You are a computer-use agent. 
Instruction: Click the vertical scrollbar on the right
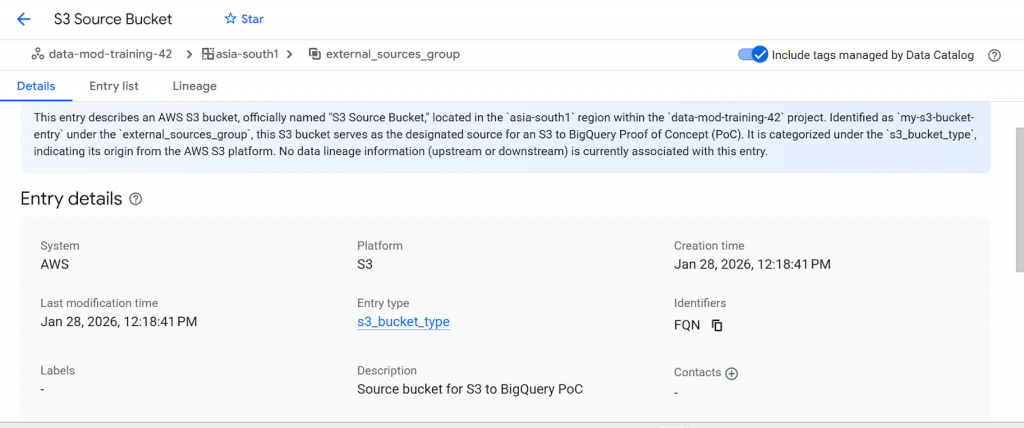pos(1018,200)
